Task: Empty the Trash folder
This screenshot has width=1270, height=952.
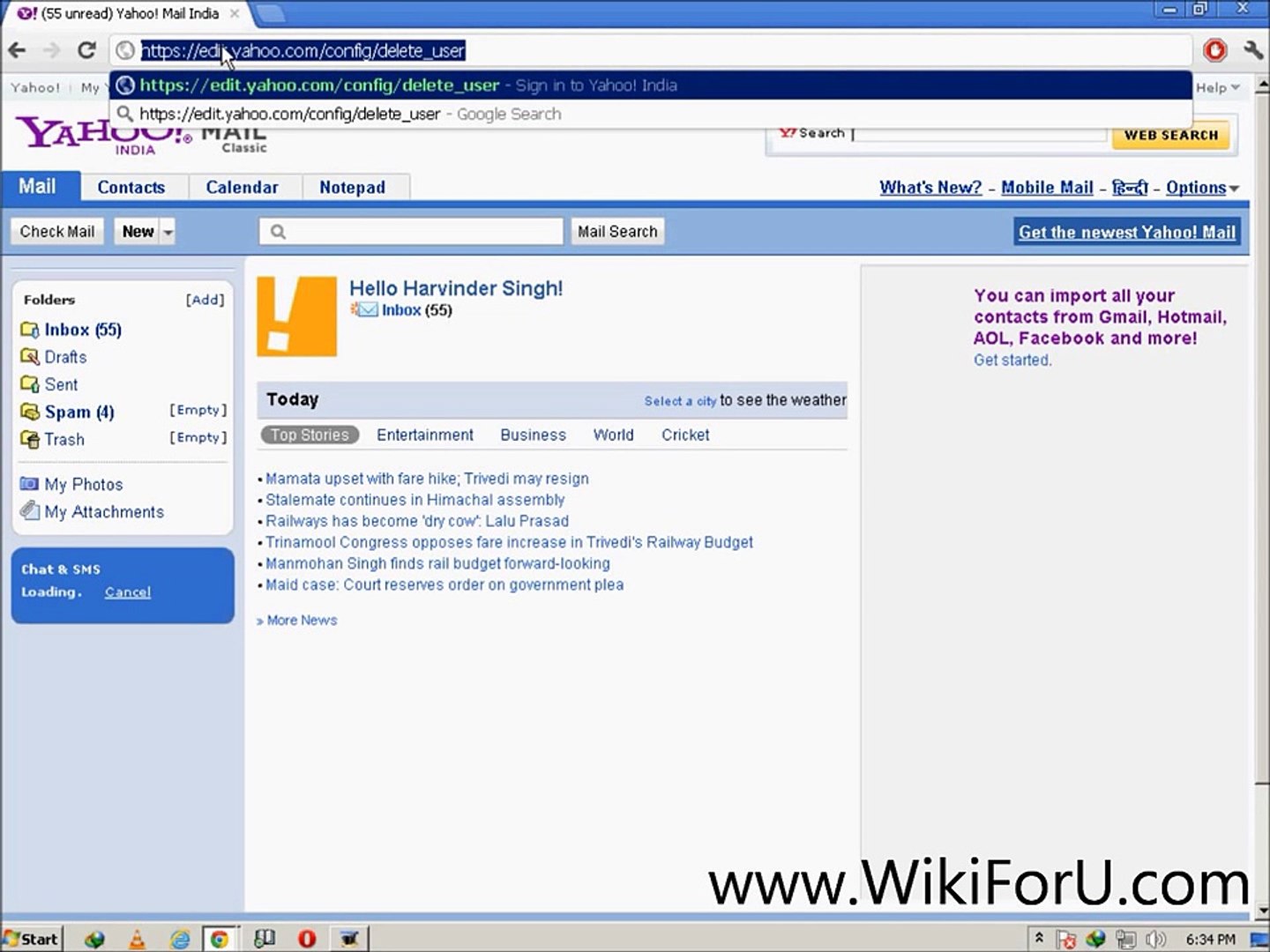Action: (x=198, y=437)
